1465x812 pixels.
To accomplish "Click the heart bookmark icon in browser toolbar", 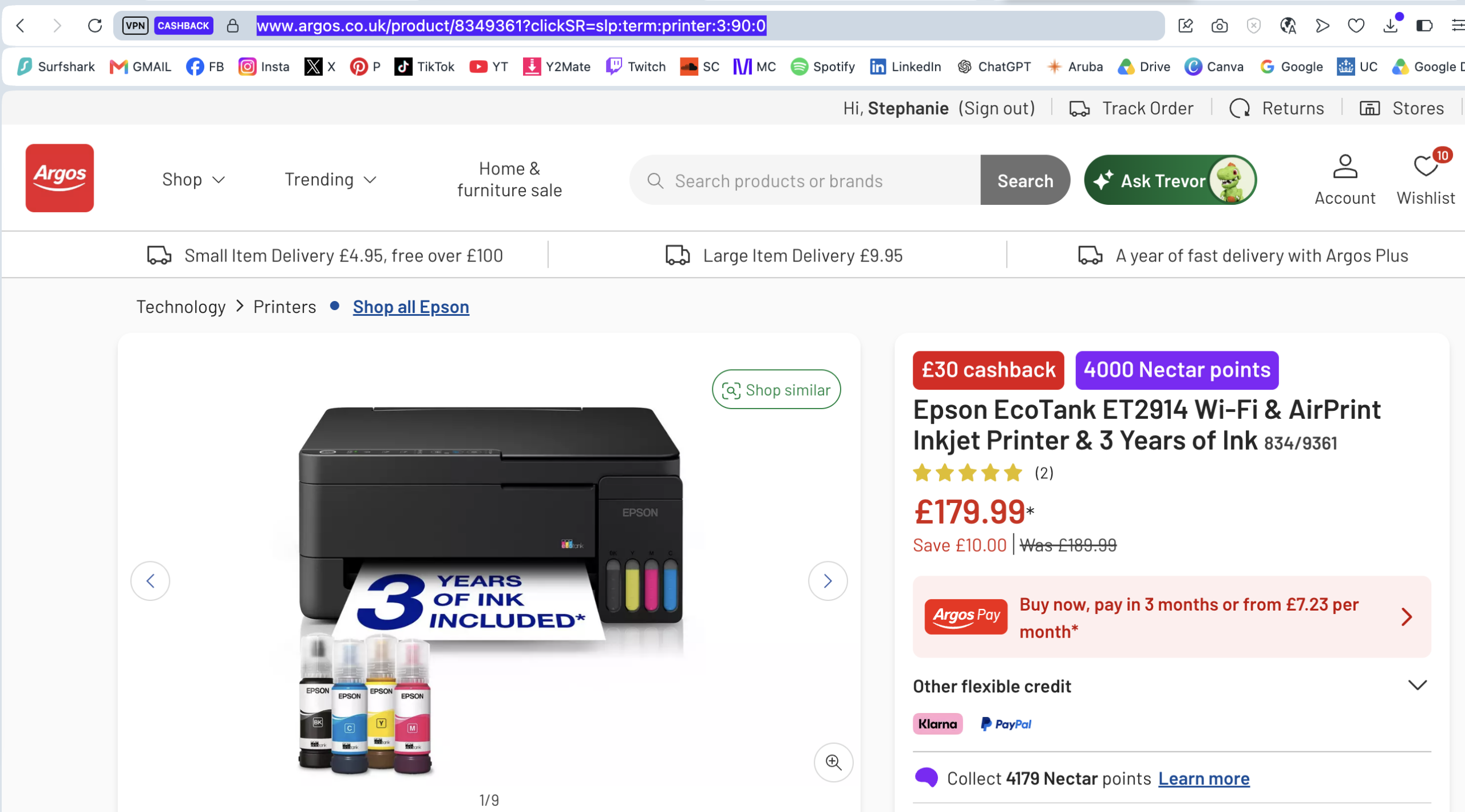I will pos(1356,26).
